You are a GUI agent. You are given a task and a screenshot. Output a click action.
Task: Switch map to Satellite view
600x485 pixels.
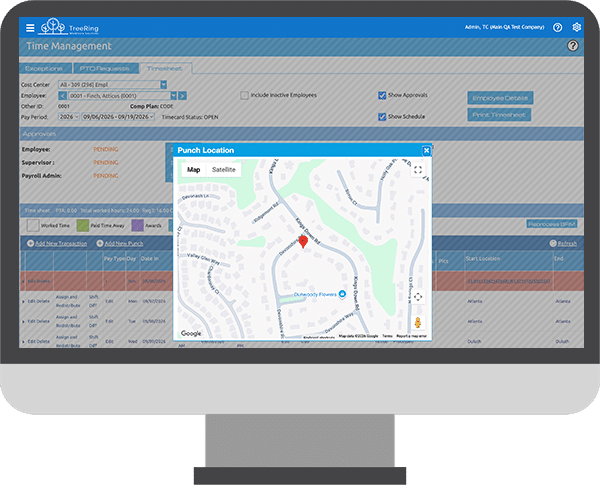pos(223,170)
